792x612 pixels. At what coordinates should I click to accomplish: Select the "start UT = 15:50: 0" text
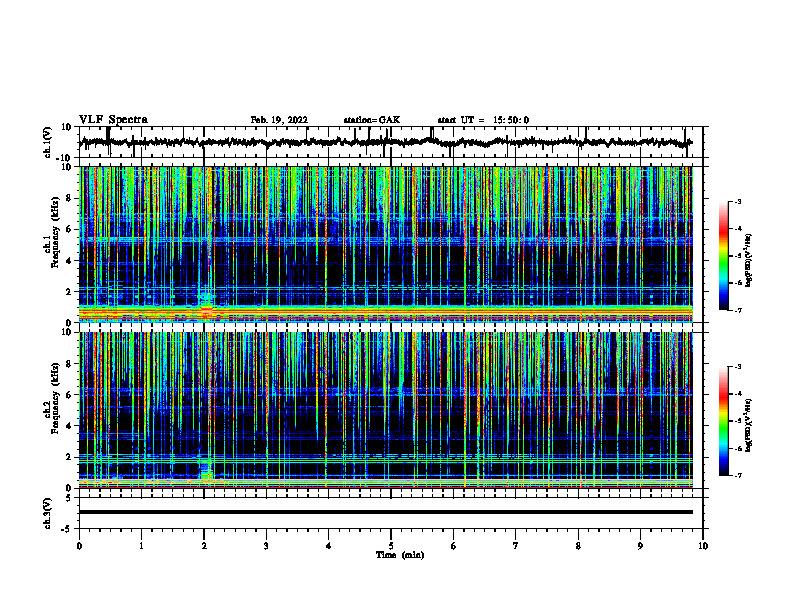click(x=483, y=120)
